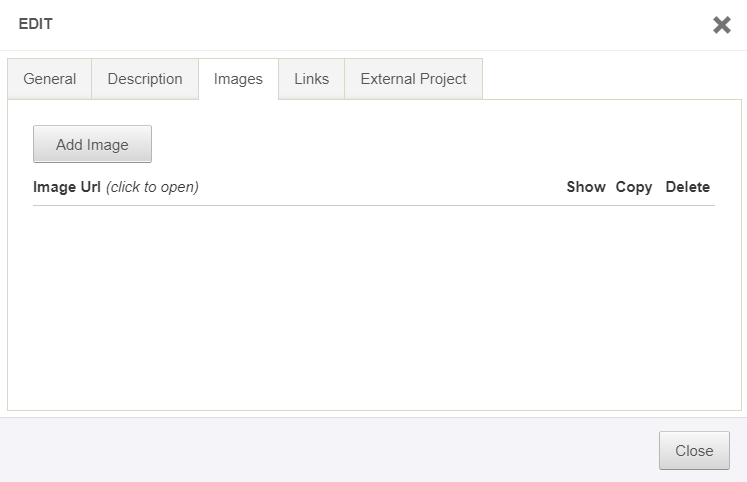
Task: Click the Show column header
Action: (x=586, y=187)
